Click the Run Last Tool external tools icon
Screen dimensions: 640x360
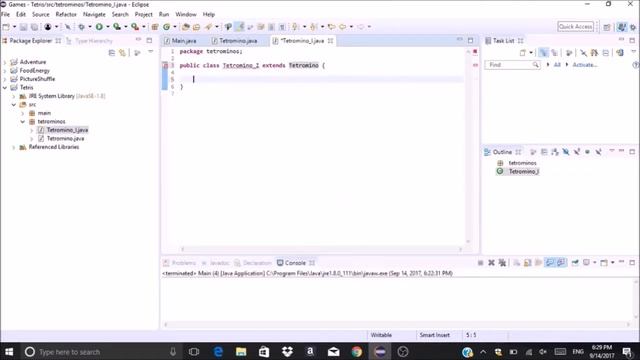tap(135, 27)
